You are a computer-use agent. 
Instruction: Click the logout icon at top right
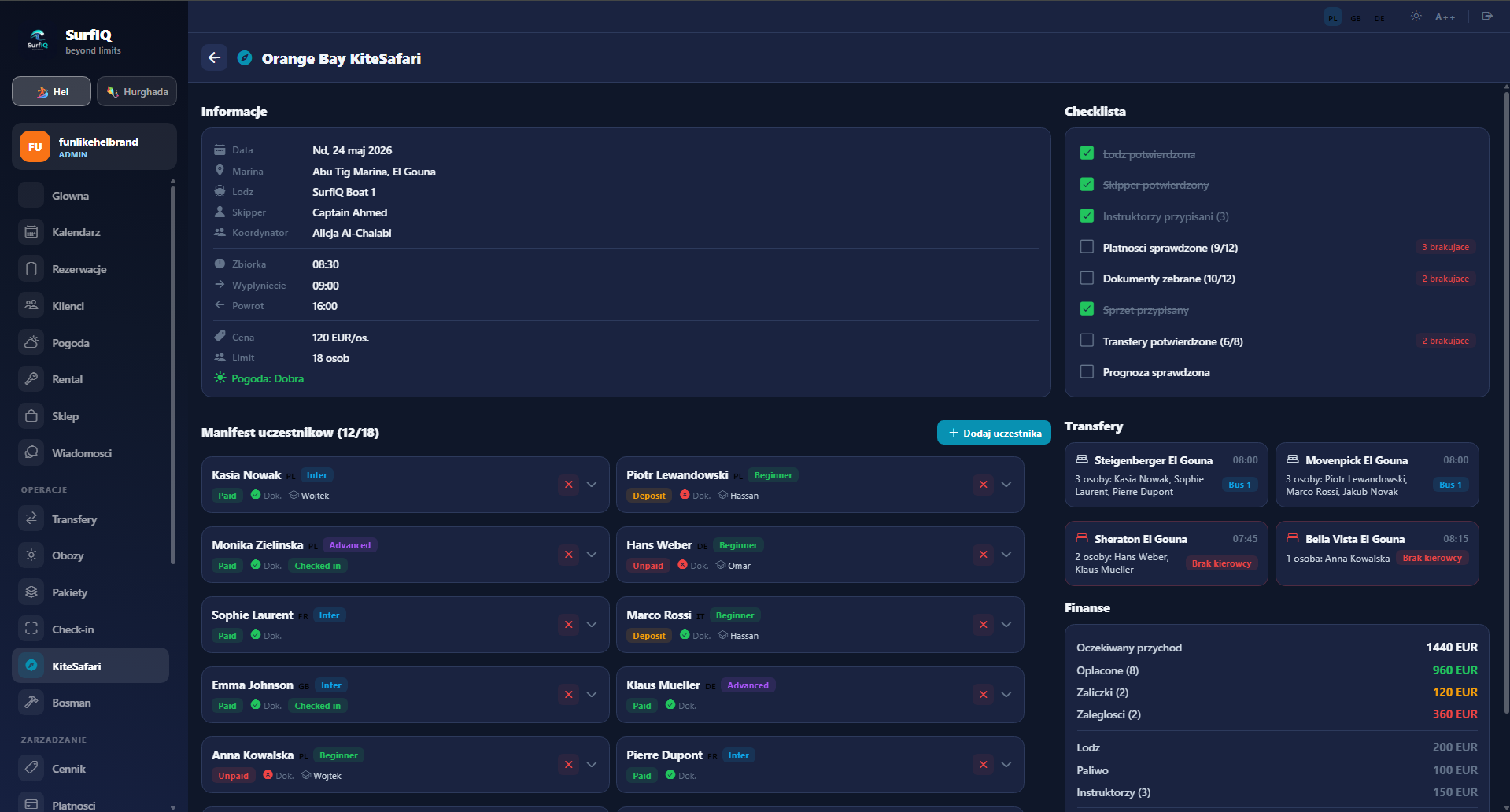pyautogui.click(x=1487, y=17)
